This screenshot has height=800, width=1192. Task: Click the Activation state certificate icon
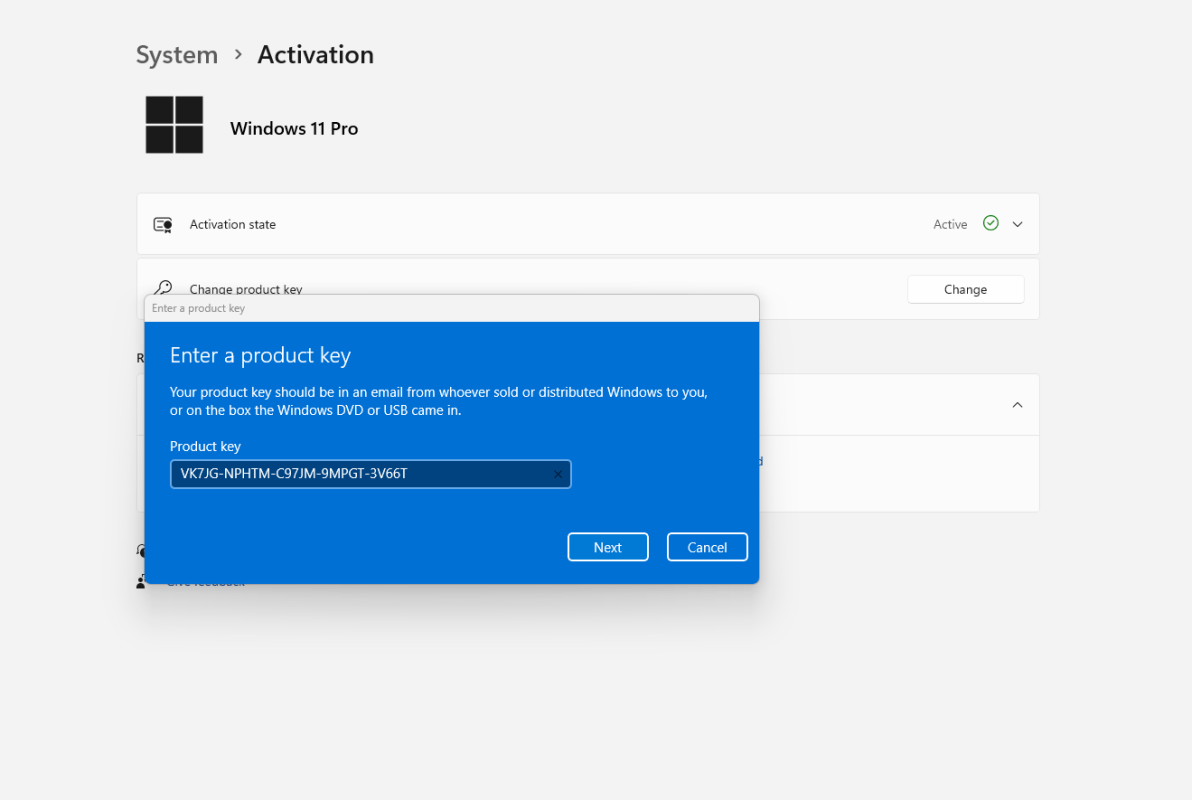coord(163,224)
